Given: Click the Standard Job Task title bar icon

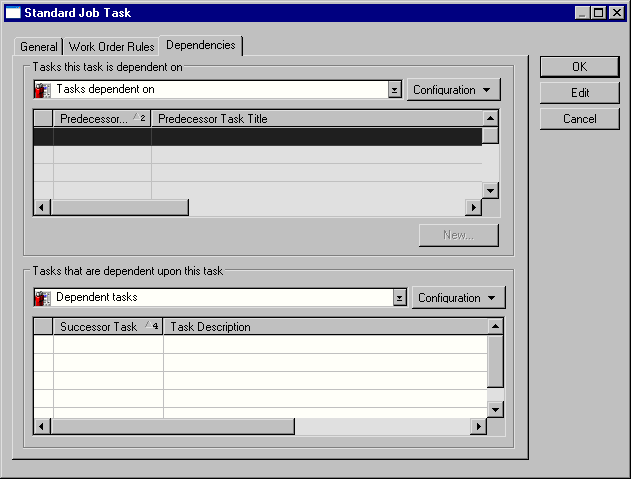Looking at the screenshot, I should point(12,13).
